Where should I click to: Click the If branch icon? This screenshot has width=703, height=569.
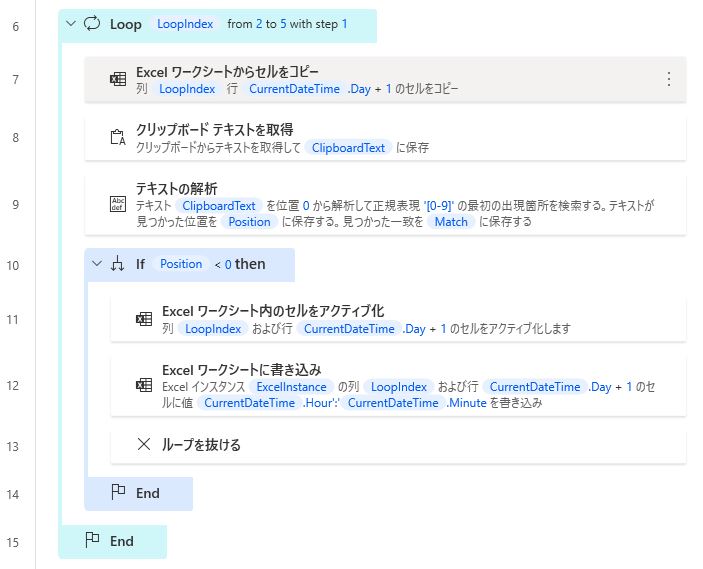click(x=117, y=263)
